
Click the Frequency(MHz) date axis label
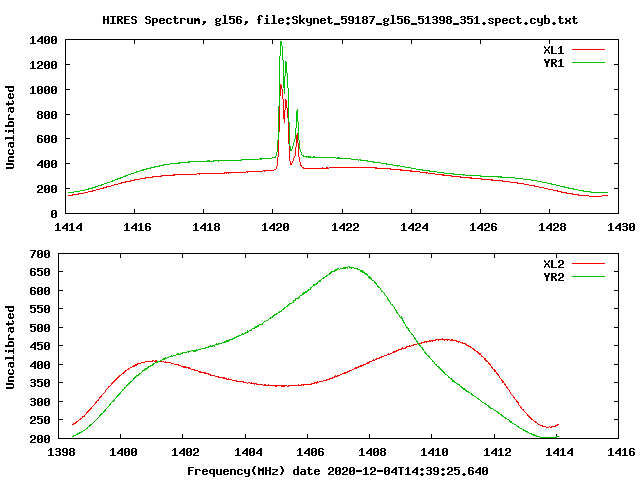click(x=338, y=471)
